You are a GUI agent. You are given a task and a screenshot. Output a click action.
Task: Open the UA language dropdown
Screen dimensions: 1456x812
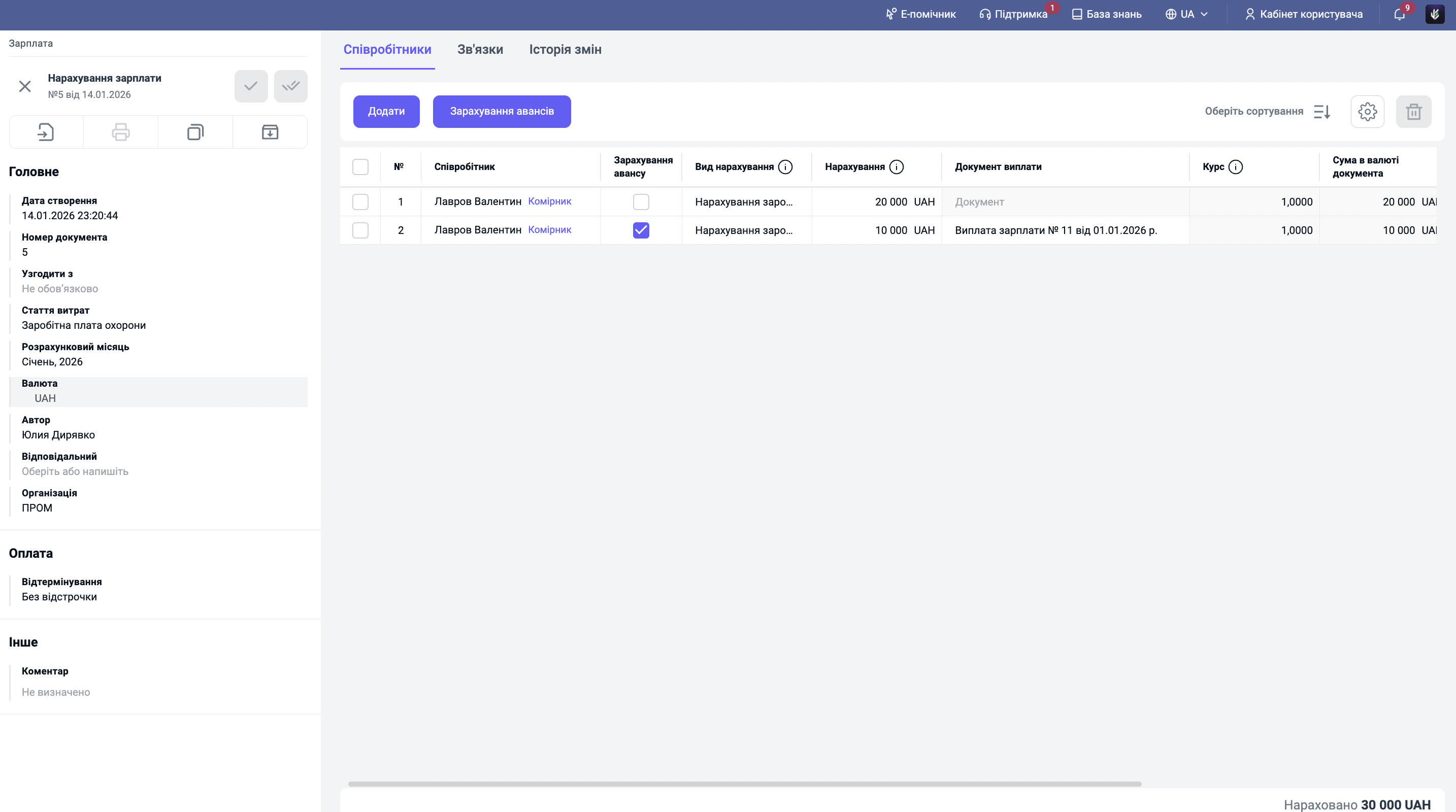(1186, 14)
